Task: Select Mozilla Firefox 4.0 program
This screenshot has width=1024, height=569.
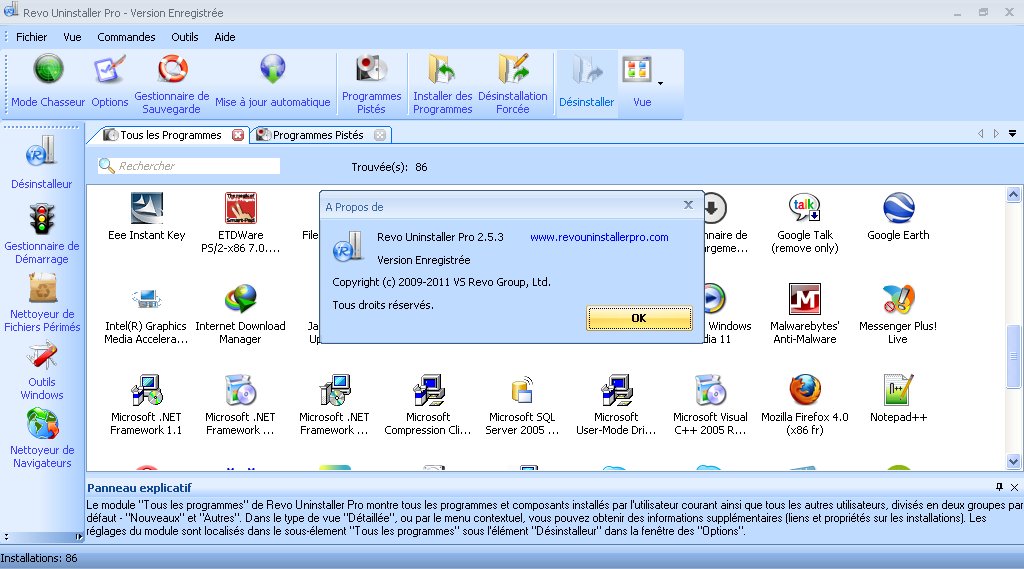Action: pyautogui.click(x=805, y=405)
